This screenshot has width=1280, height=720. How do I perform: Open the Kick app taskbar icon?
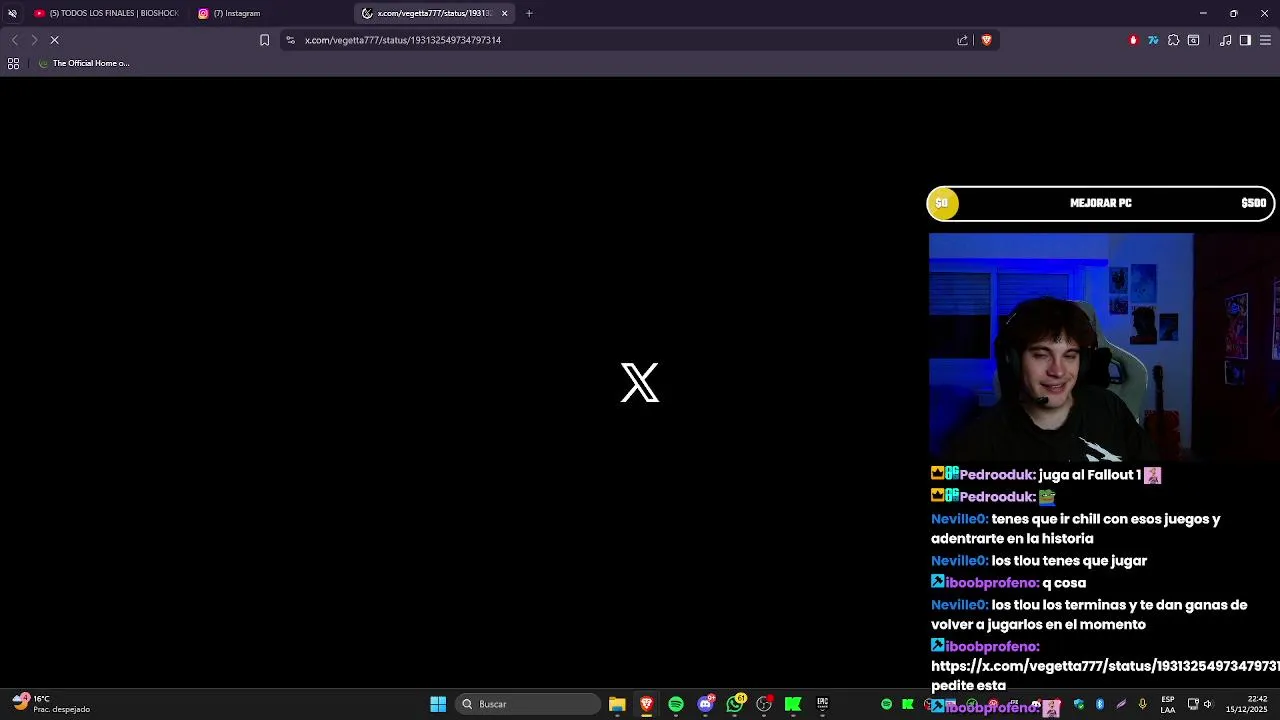click(x=793, y=704)
